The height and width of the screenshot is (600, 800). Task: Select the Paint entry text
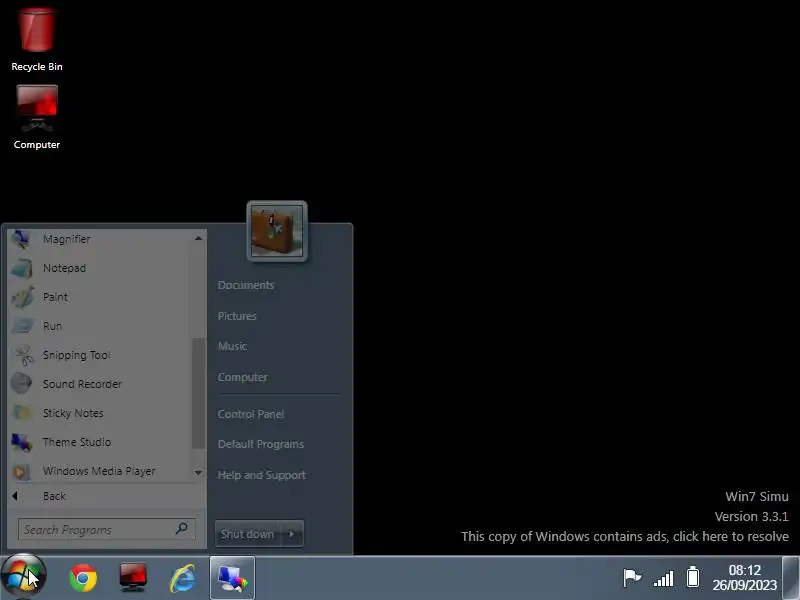(x=55, y=297)
